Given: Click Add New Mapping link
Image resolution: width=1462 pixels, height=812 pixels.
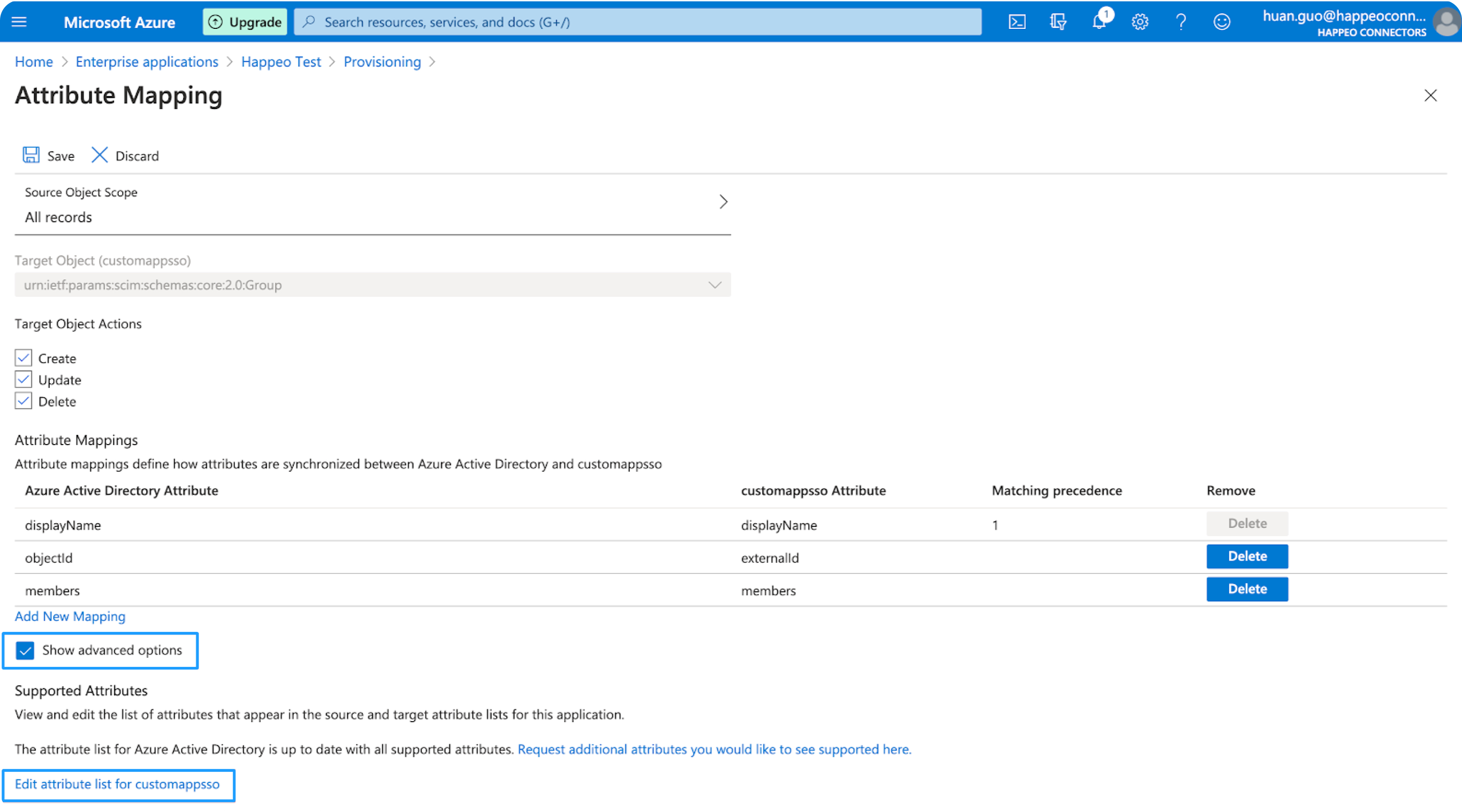Looking at the screenshot, I should tap(70, 616).
